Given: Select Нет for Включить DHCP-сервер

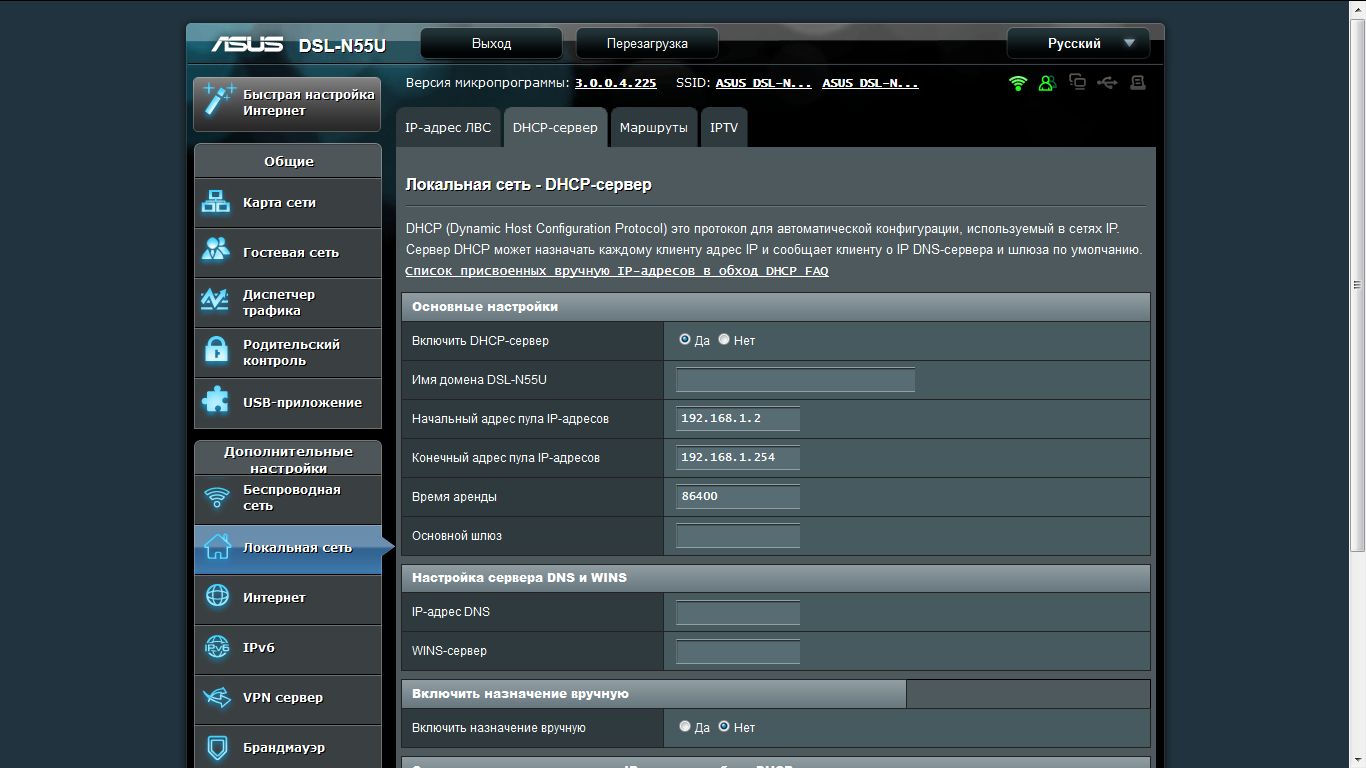Looking at the screenshot, I should pyautogui.click(x=724, y=339).
